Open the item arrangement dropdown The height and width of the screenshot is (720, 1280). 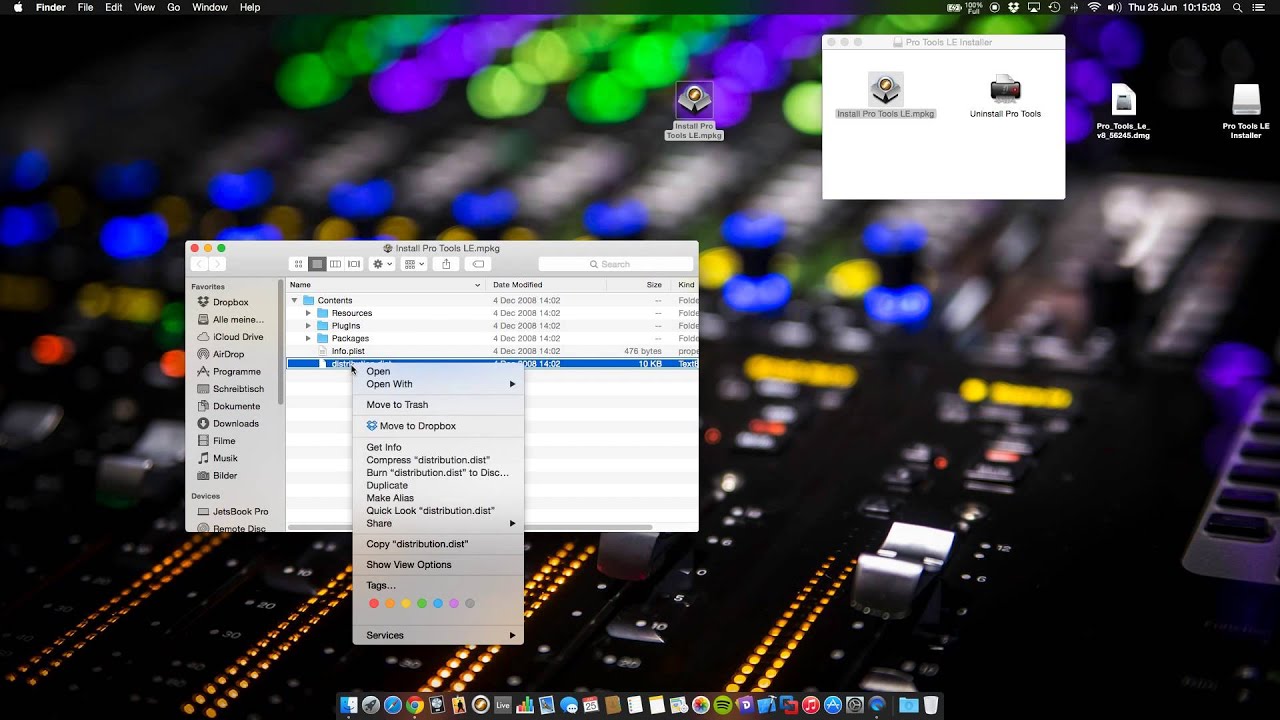click(x=413, y=264)
